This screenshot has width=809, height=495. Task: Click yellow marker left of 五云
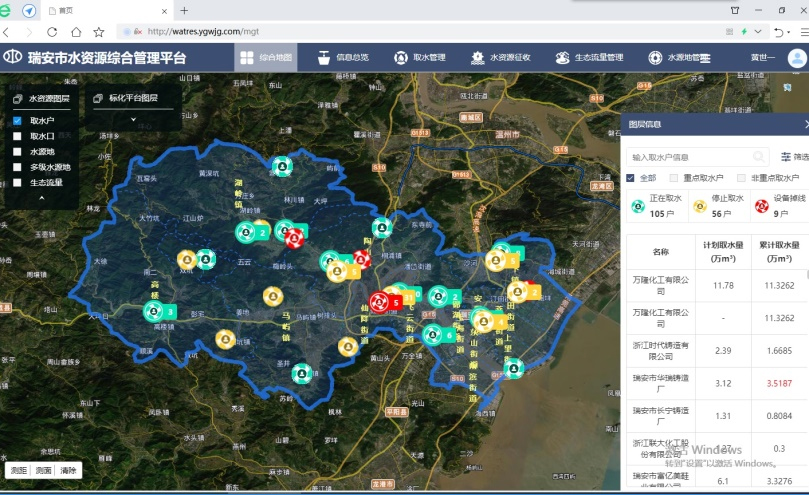187,260
